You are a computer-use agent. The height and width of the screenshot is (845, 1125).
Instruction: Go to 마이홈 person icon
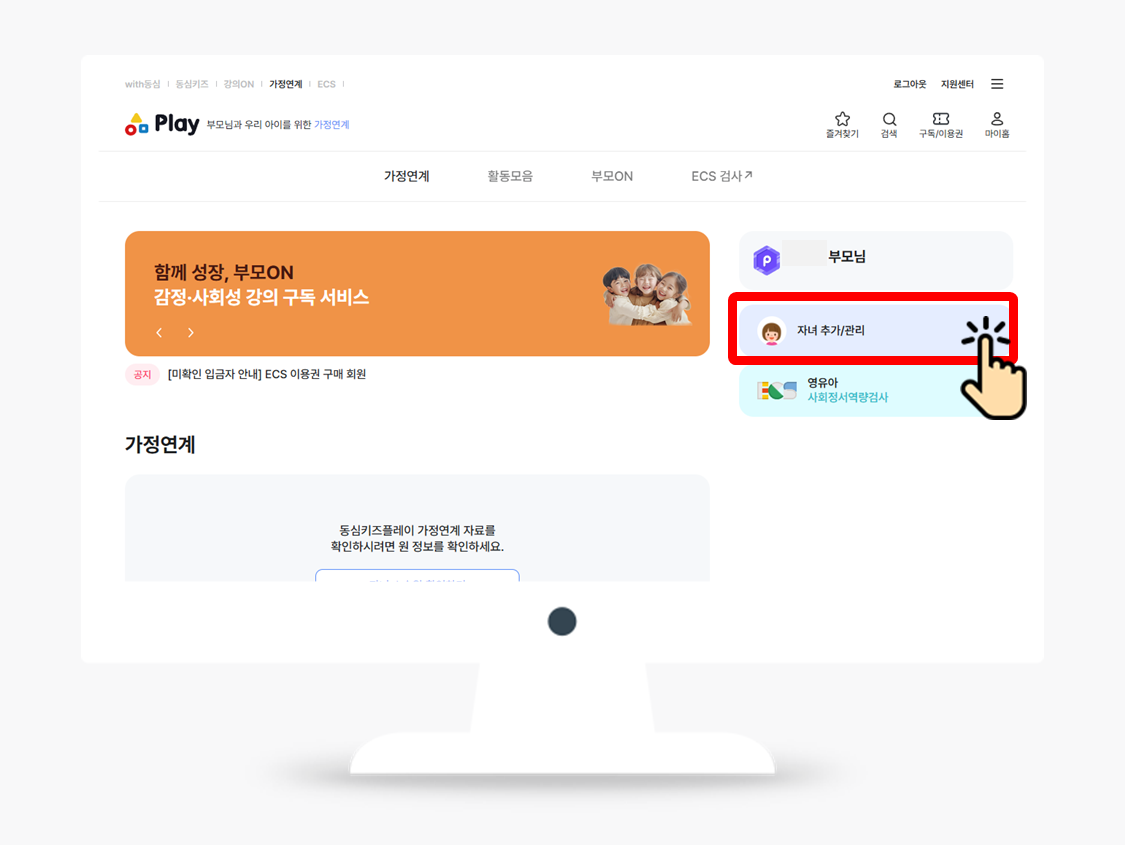click(997, 119)
